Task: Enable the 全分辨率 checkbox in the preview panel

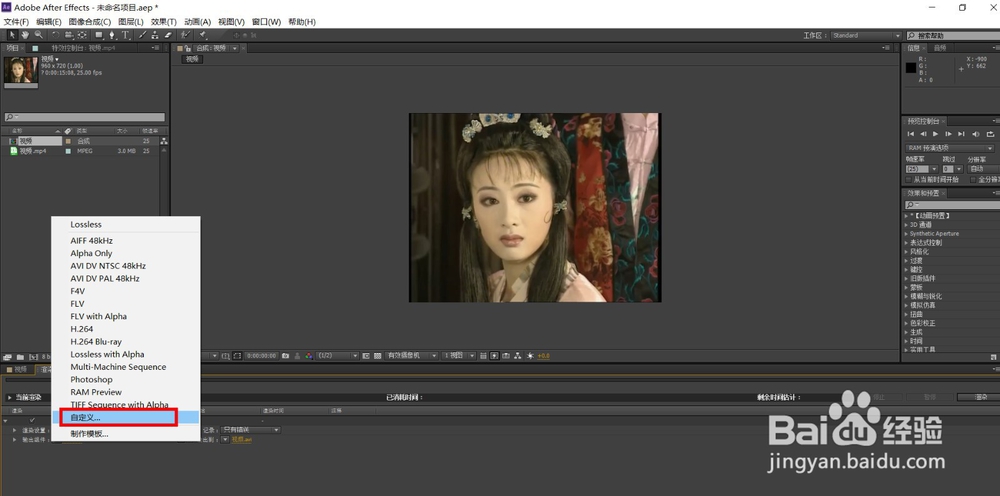Action: (x=973, y=180)
